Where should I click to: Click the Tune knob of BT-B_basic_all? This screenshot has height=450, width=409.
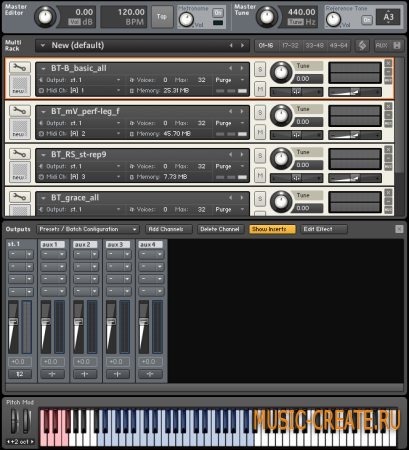point(281,72)
